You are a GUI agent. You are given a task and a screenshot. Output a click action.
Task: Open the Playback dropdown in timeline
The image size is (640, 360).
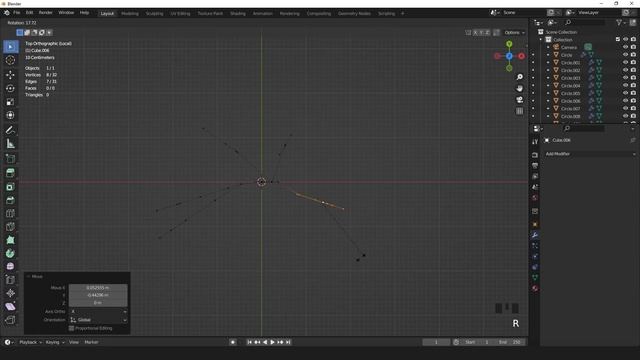point(31,342)
